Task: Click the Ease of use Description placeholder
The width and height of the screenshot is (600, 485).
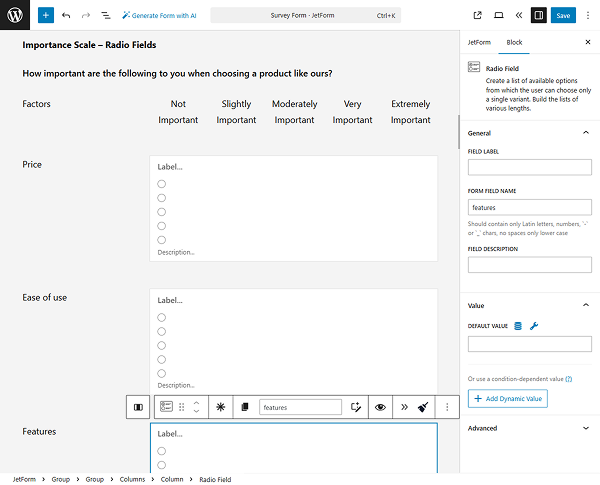Action: [x=176, y=385]
